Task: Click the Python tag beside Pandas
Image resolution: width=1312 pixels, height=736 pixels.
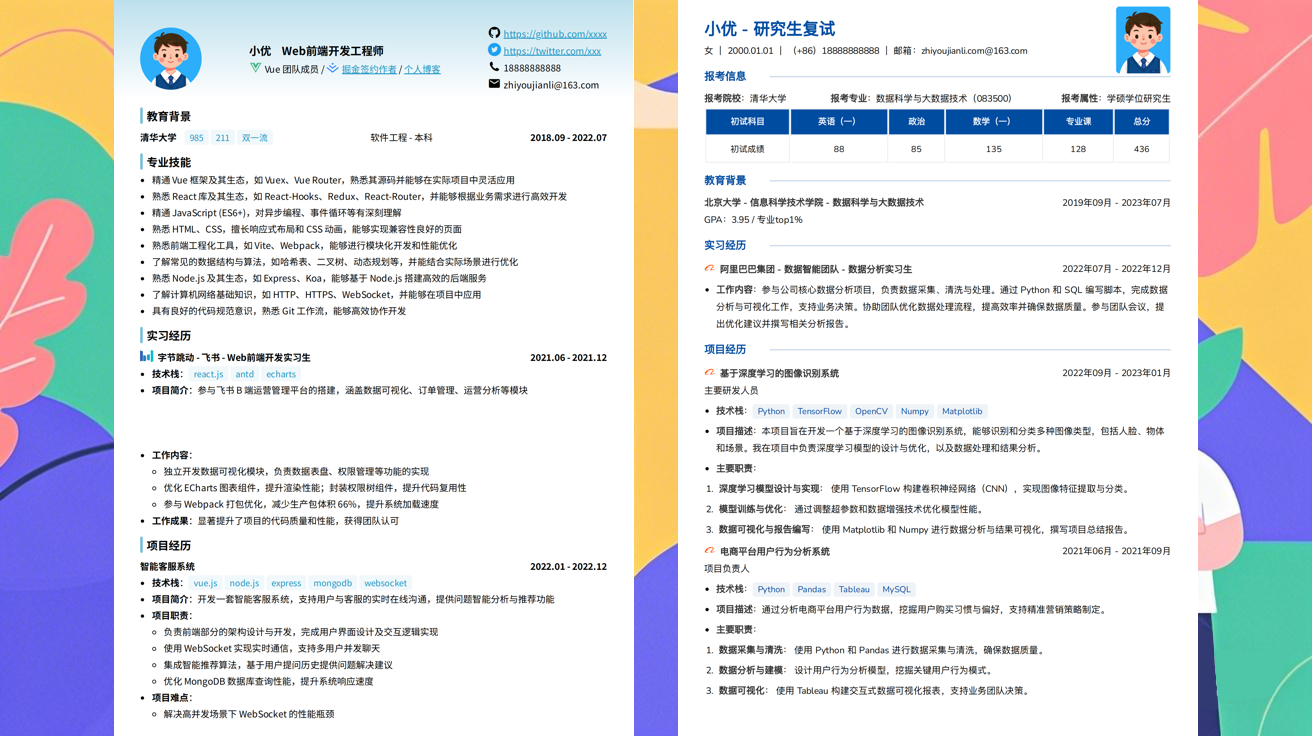Action: [771, 589]
